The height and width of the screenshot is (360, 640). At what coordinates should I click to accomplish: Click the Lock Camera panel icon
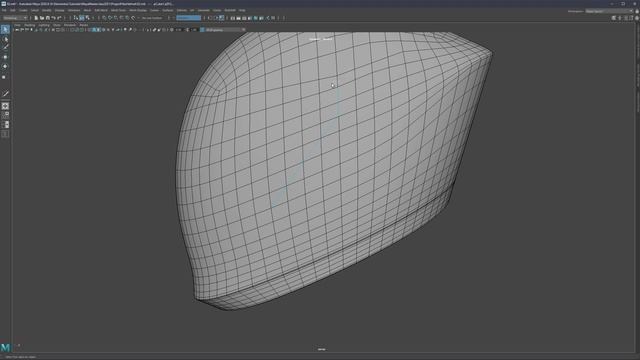pyautogui.click(x=22, y=30)
